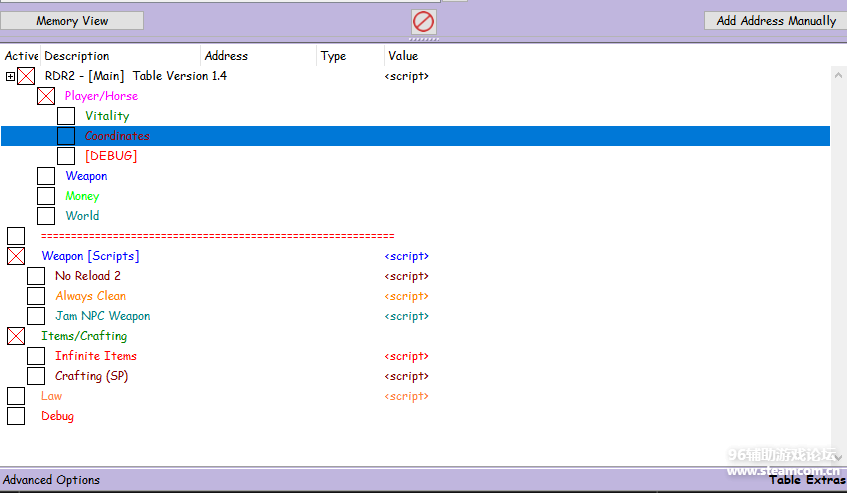Select bottom 'Debug' description text
Viewport: 847px width, 493px height.
[57, 416]
